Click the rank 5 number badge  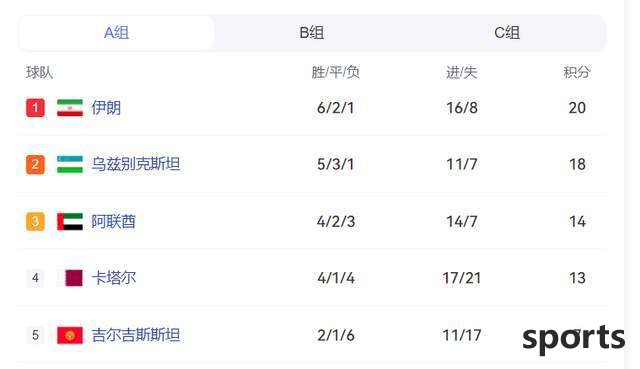36,335
